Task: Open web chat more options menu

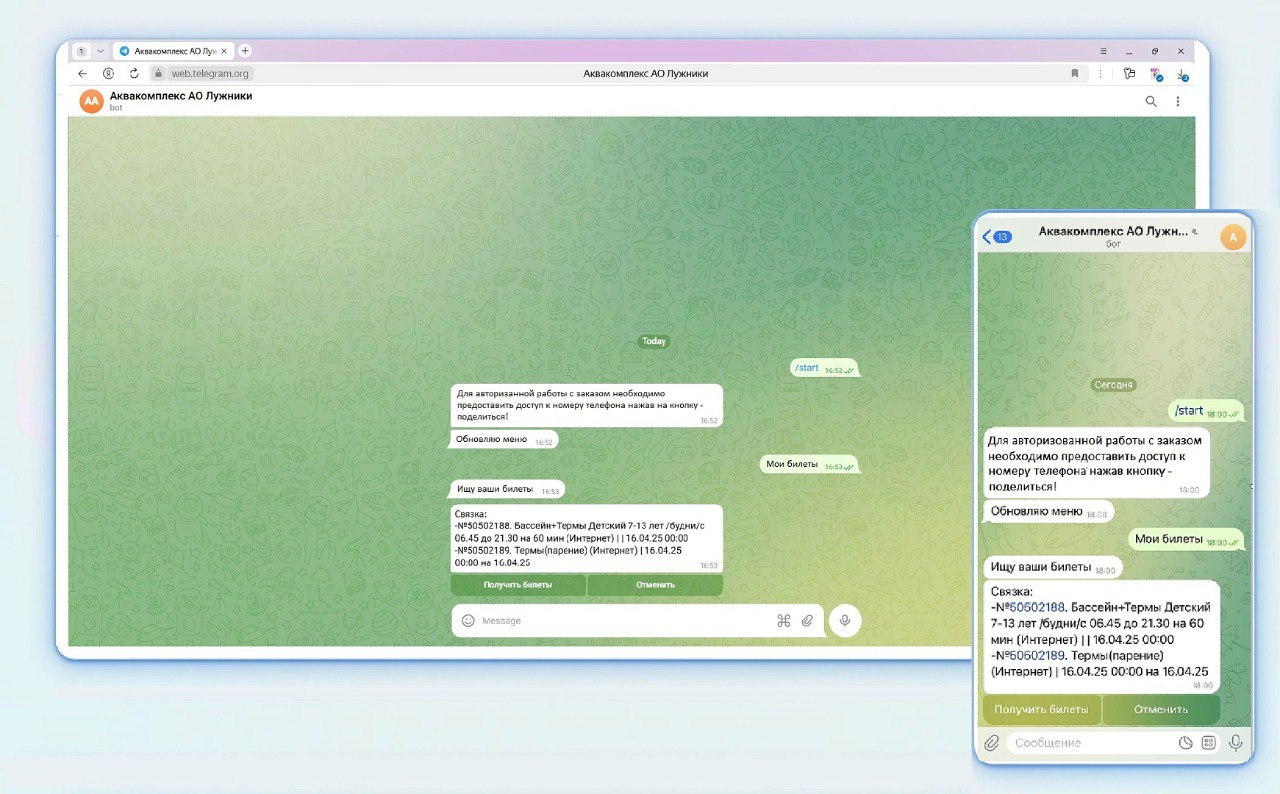Action: [x=1178, y=101]
